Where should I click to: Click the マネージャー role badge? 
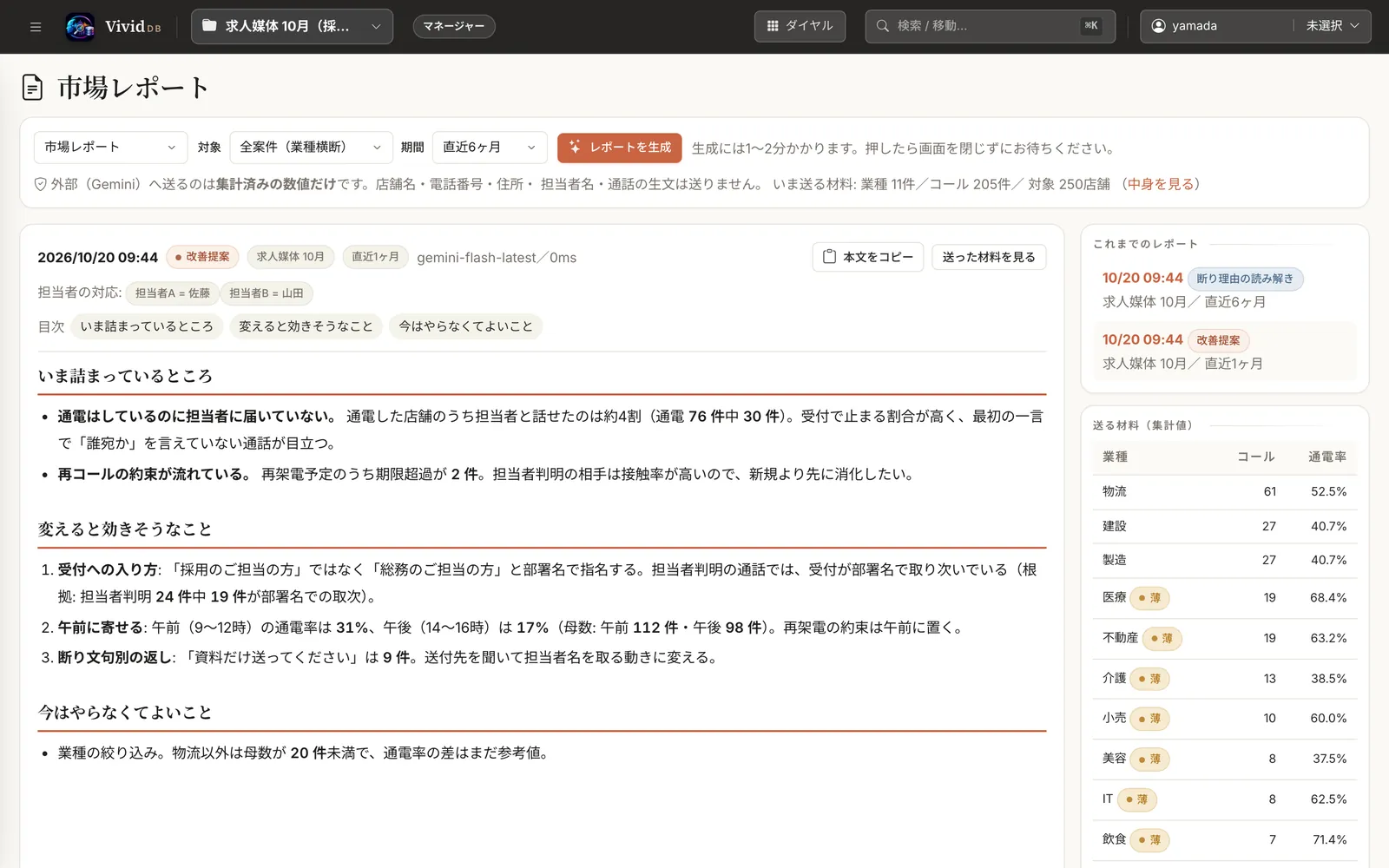tap(454, 26)
